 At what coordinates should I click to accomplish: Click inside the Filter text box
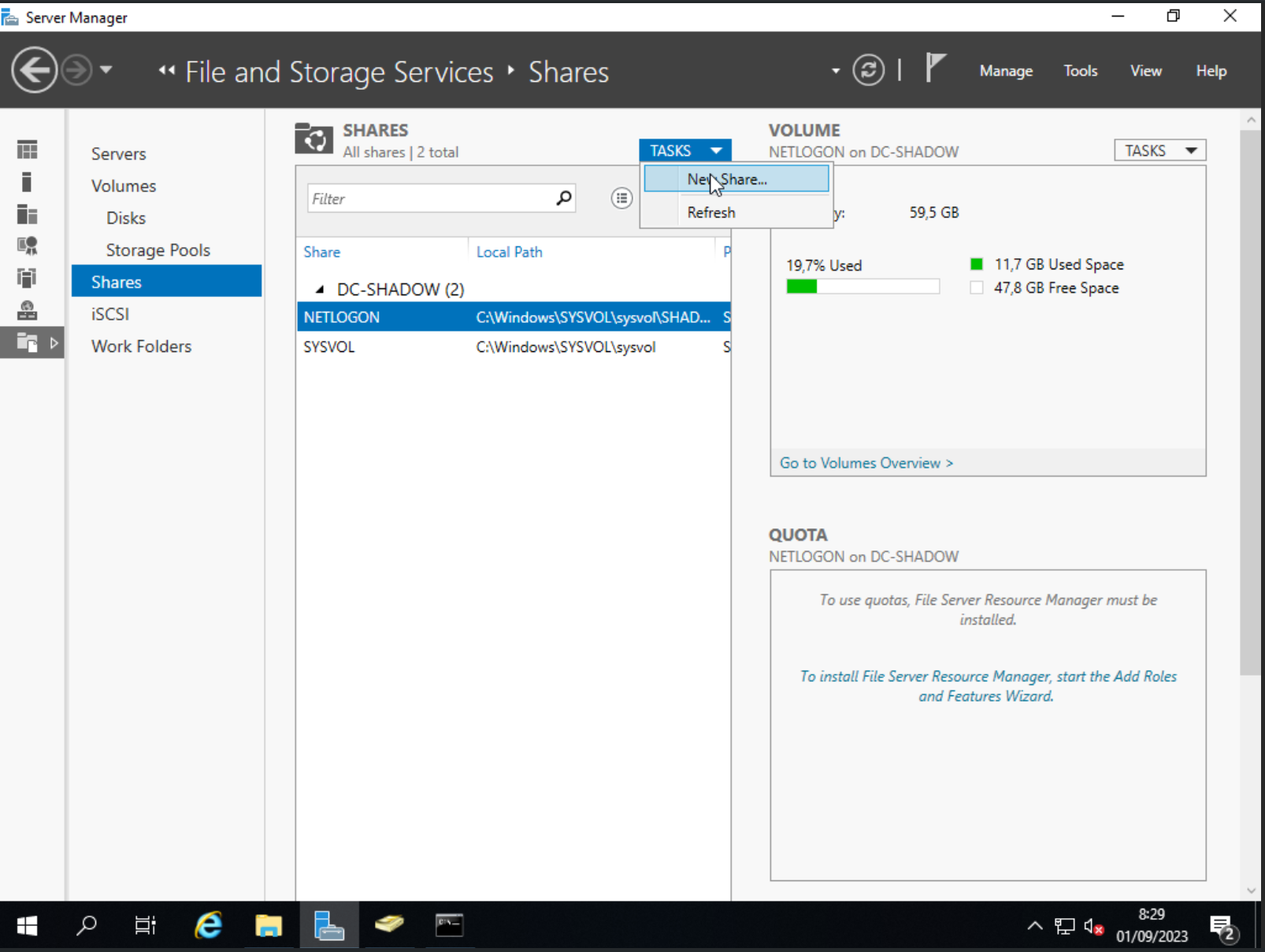429,198
